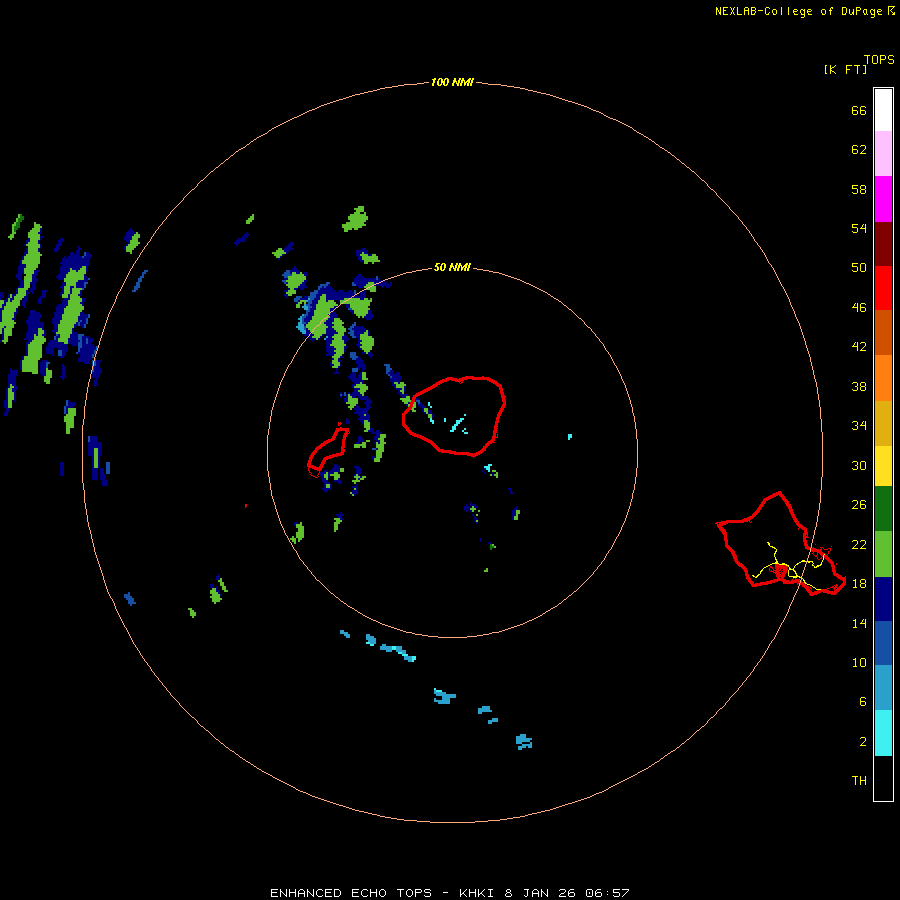Click the legend value "50"
The height and width of the screenshot is (900, 900).
(859, 268)
